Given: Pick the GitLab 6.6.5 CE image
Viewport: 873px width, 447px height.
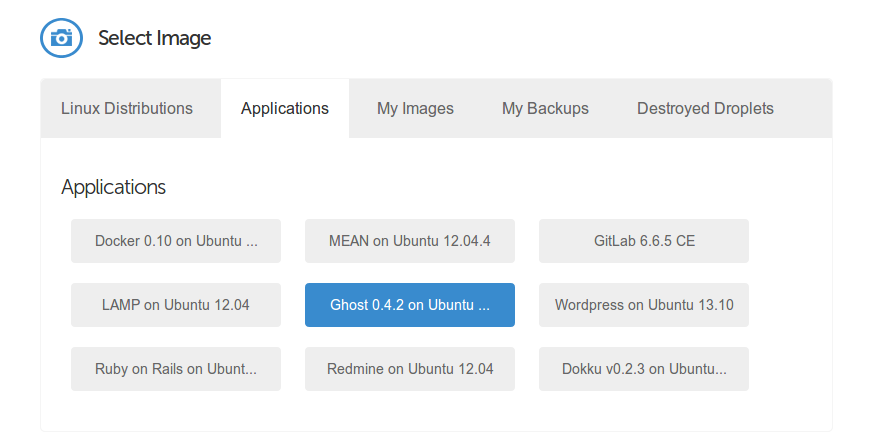Looking at the screenshot, I should [644, 241].
